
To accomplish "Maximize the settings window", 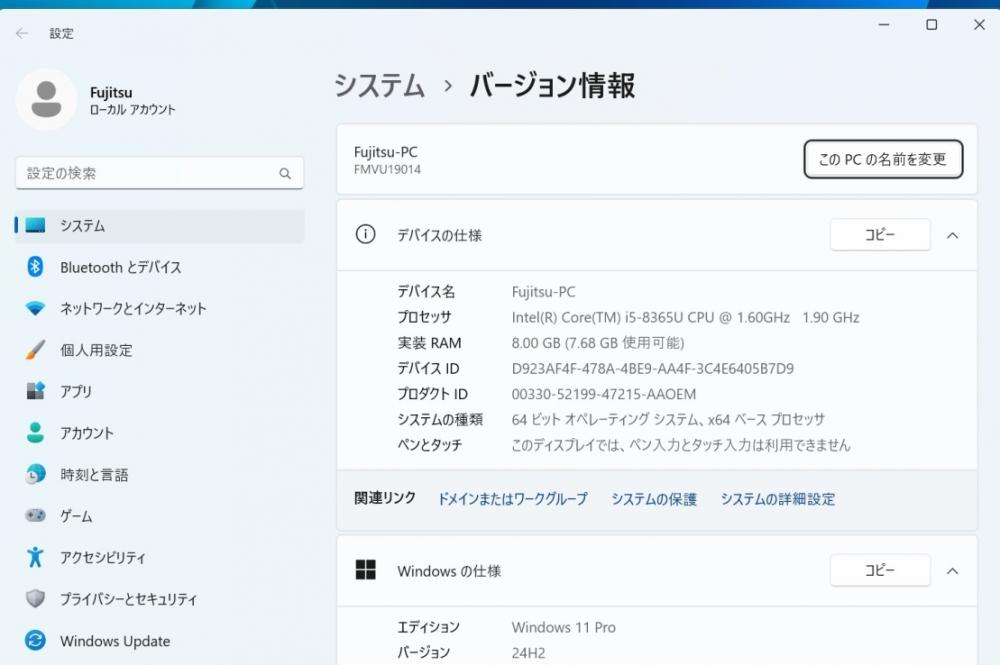I will pos(932,25).
